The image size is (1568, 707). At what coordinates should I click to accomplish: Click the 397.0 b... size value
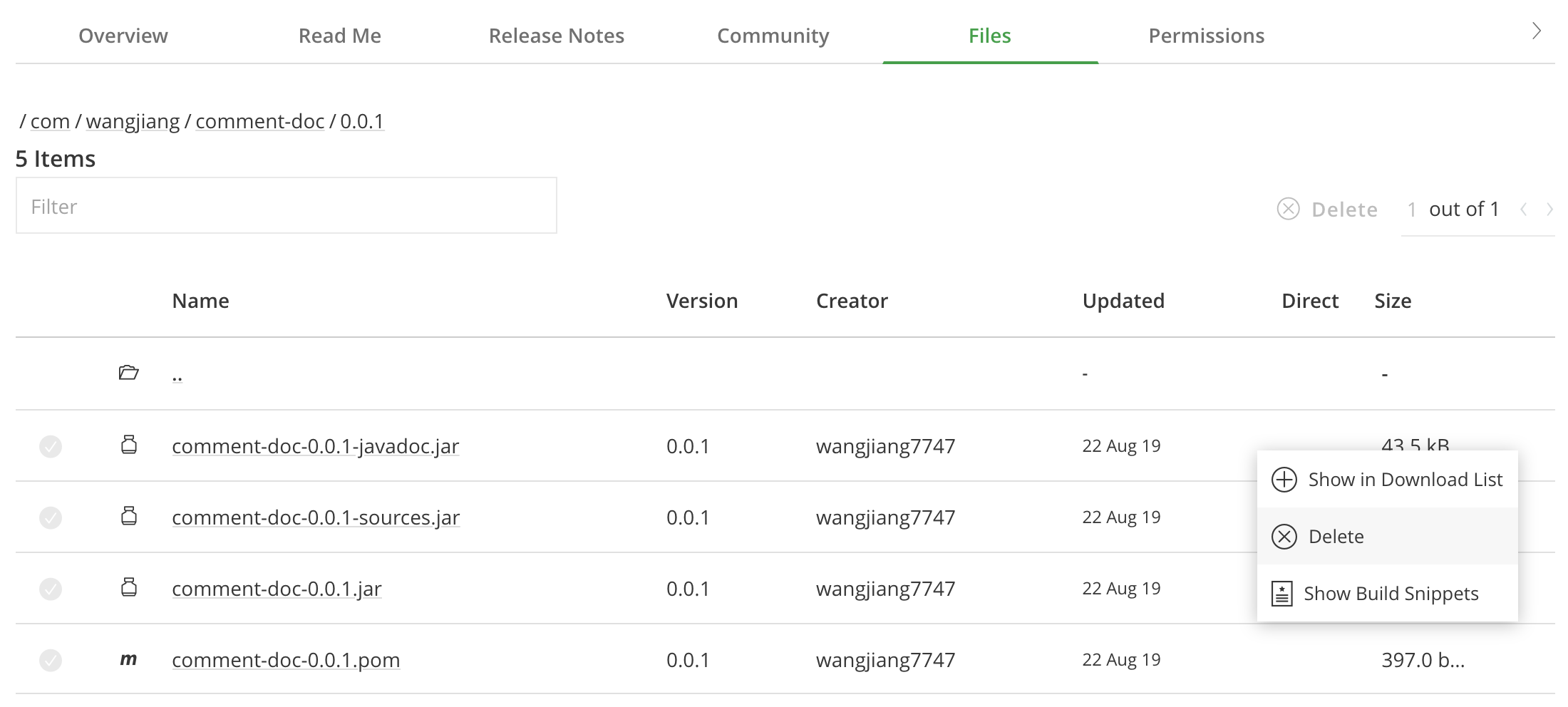point(1423,660)
